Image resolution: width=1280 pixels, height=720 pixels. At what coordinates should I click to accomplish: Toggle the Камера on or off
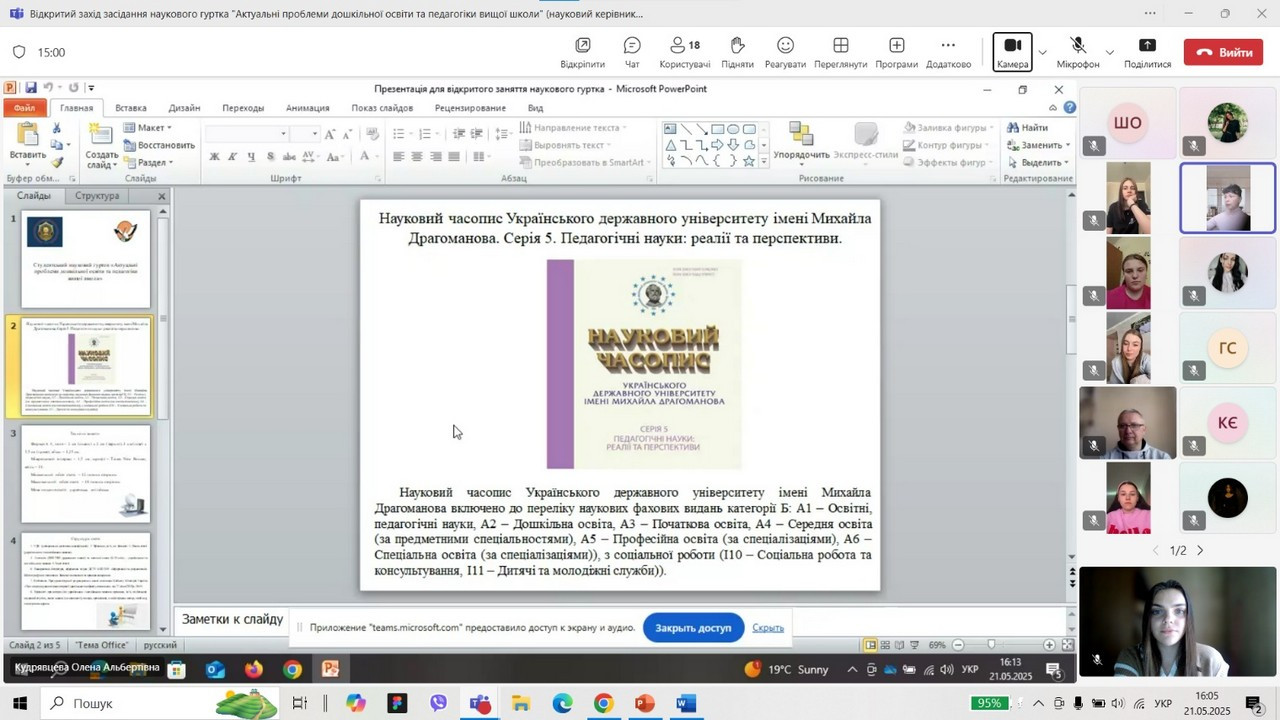point(1012,52)
